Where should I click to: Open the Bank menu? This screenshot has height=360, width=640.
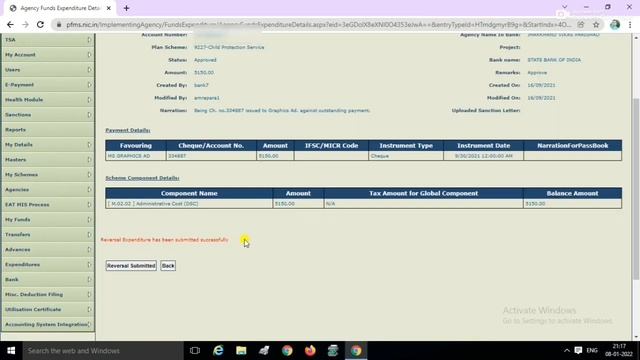click(x=48, y=280)
